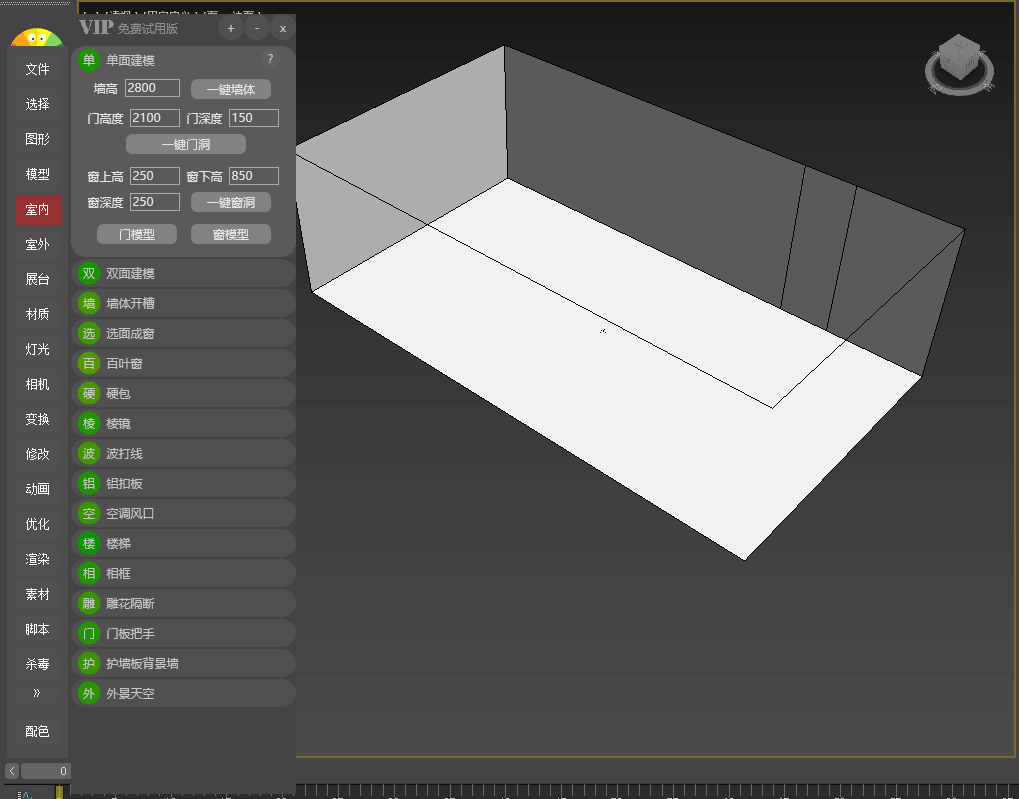1019x799 pixels.
Task: Click the green 选 icon
Action: coord(88,334)
